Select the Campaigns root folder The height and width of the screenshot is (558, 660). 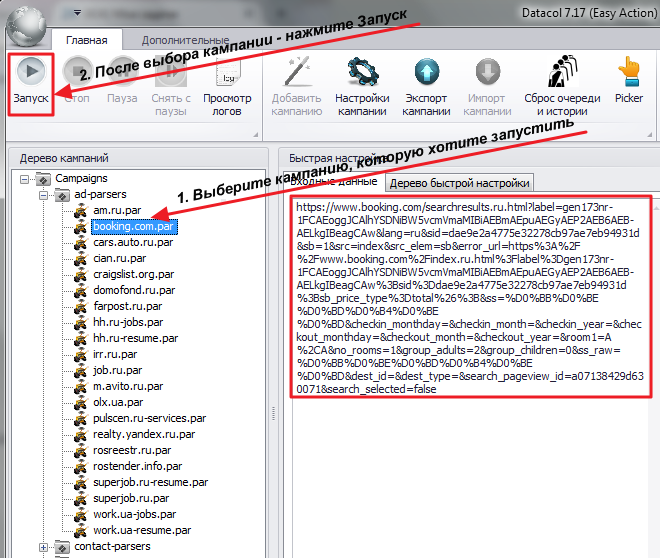[81, 178]
